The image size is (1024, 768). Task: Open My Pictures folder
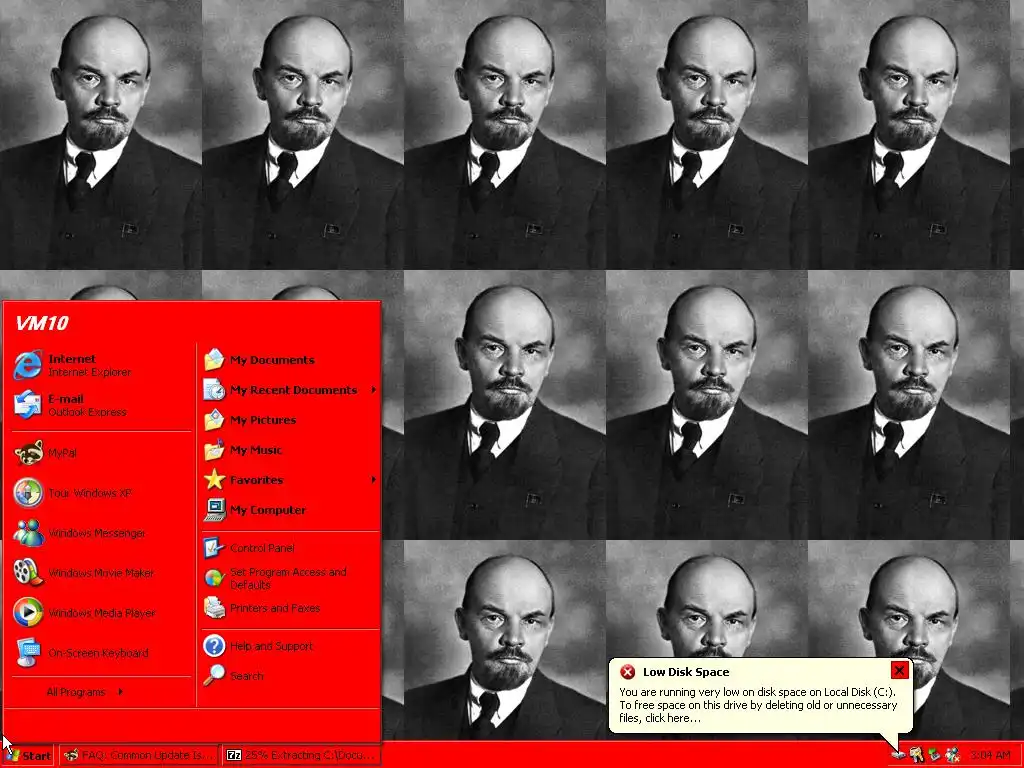290,420
